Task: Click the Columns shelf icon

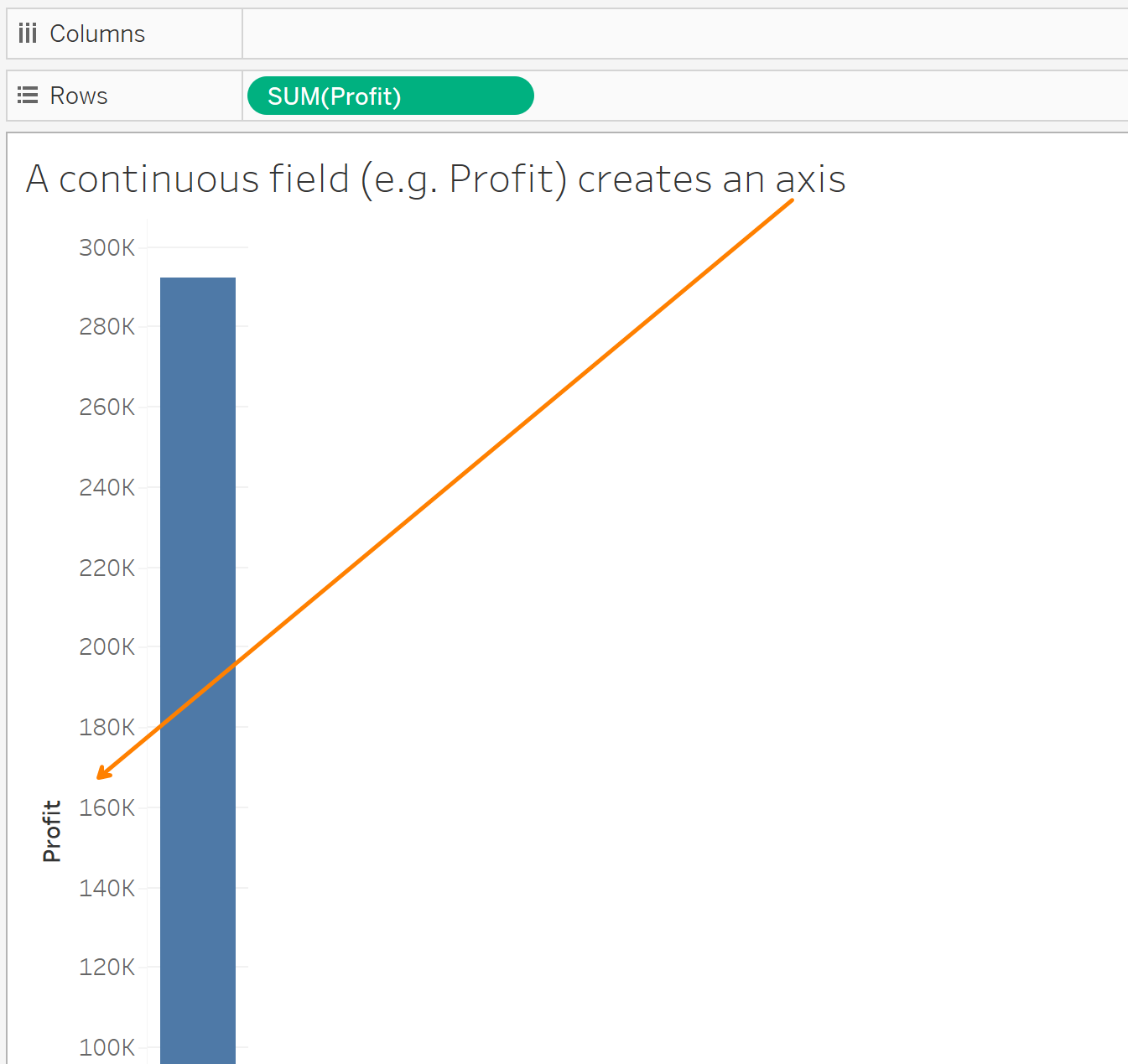Action: coord(28,34)
